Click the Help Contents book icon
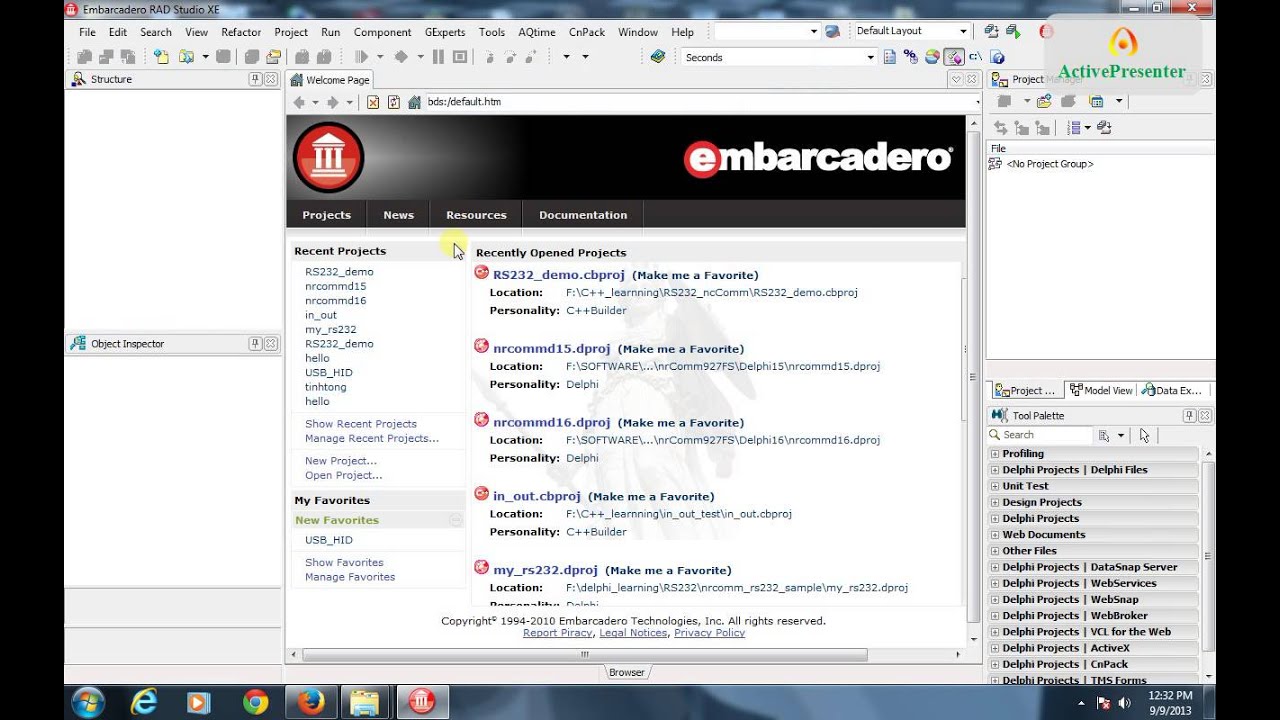1280x720 pixels. tap(657, 57)
